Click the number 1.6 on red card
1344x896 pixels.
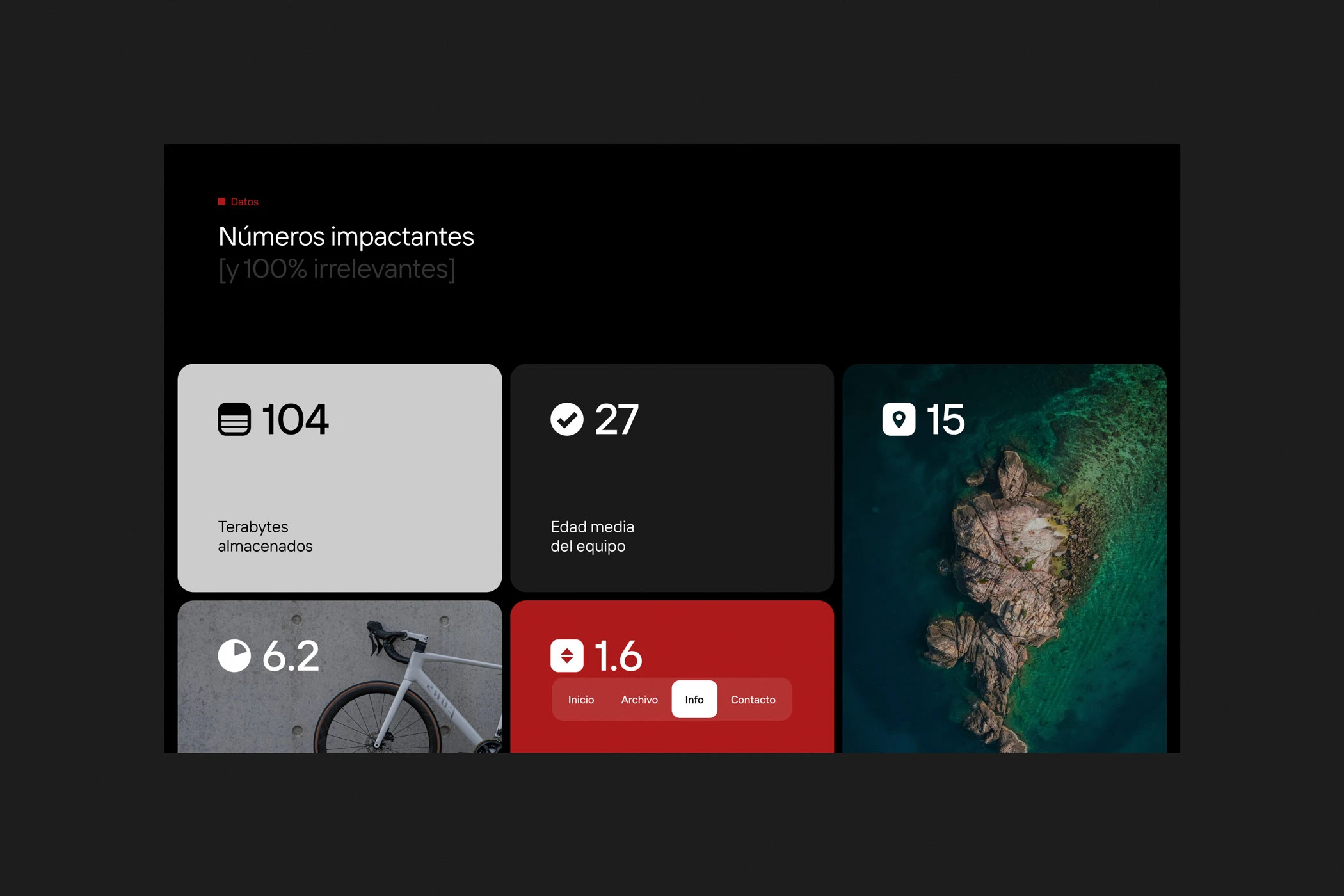tap(618, 656)
